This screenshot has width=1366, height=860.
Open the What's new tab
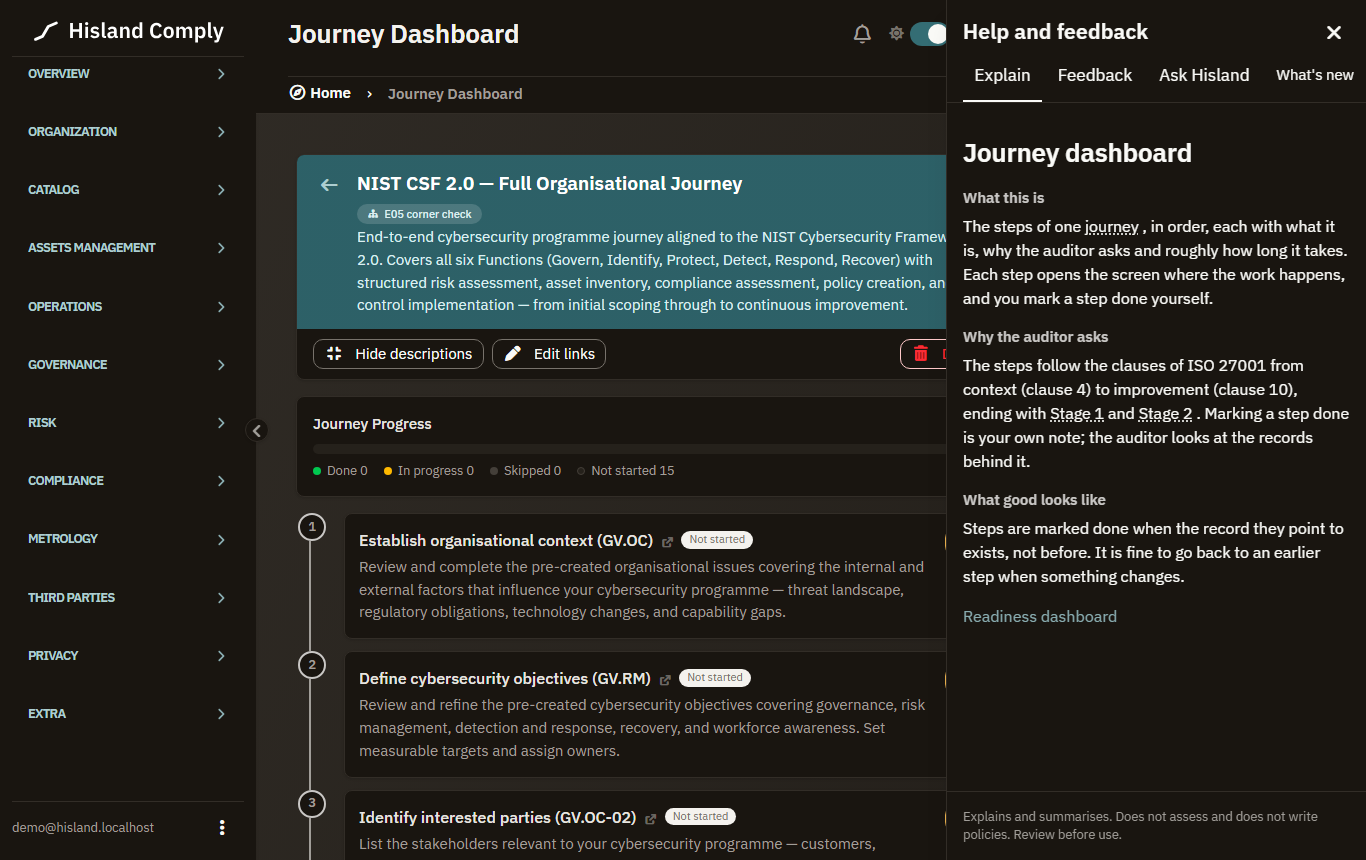1315,75
